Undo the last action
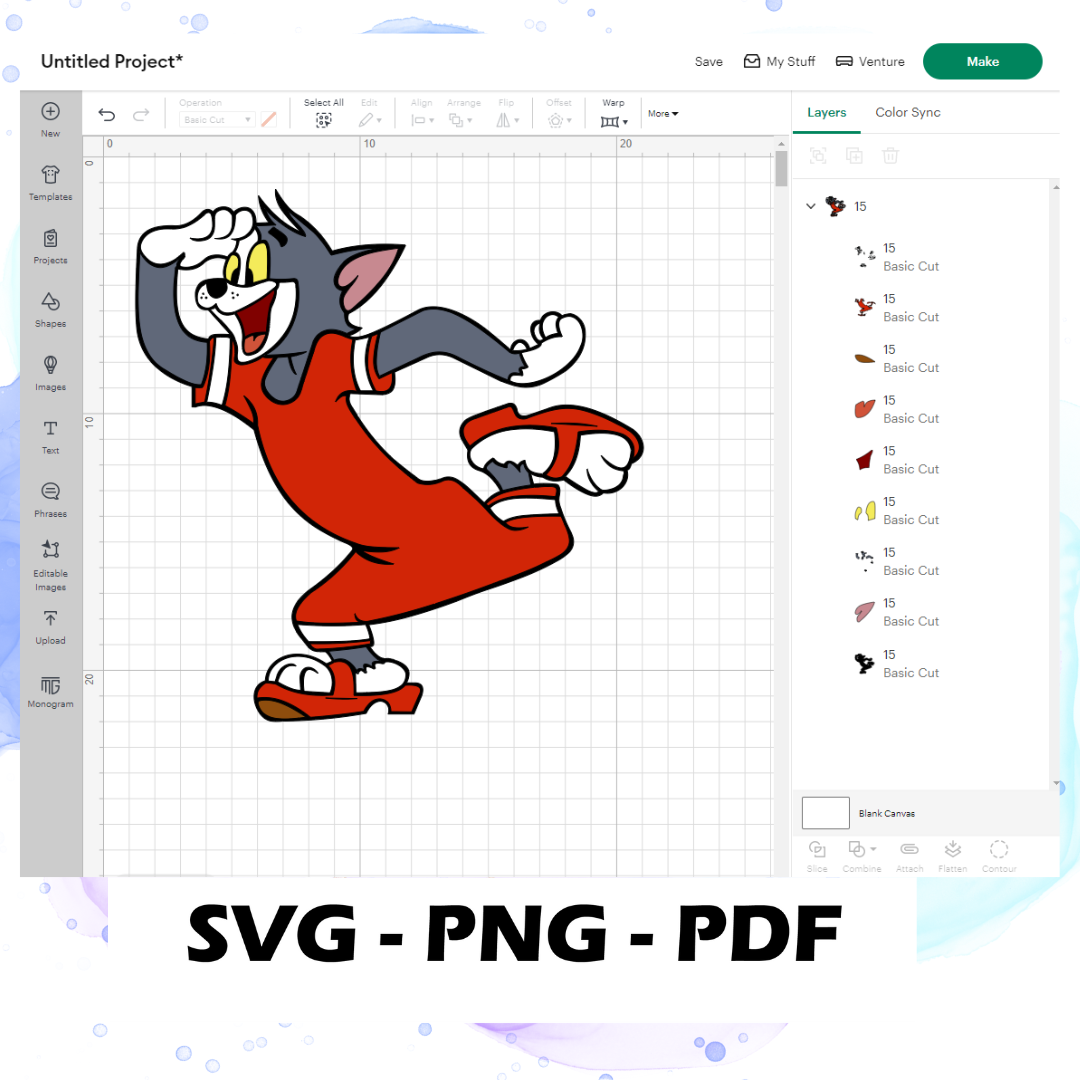1080x1080 pixels. click(107, 114)
